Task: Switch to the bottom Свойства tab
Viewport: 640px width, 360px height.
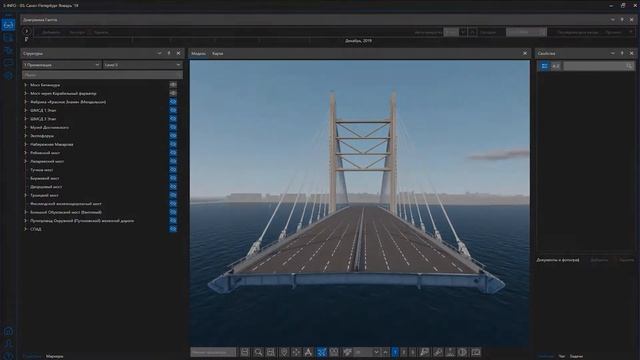Action: pos(545,356)
